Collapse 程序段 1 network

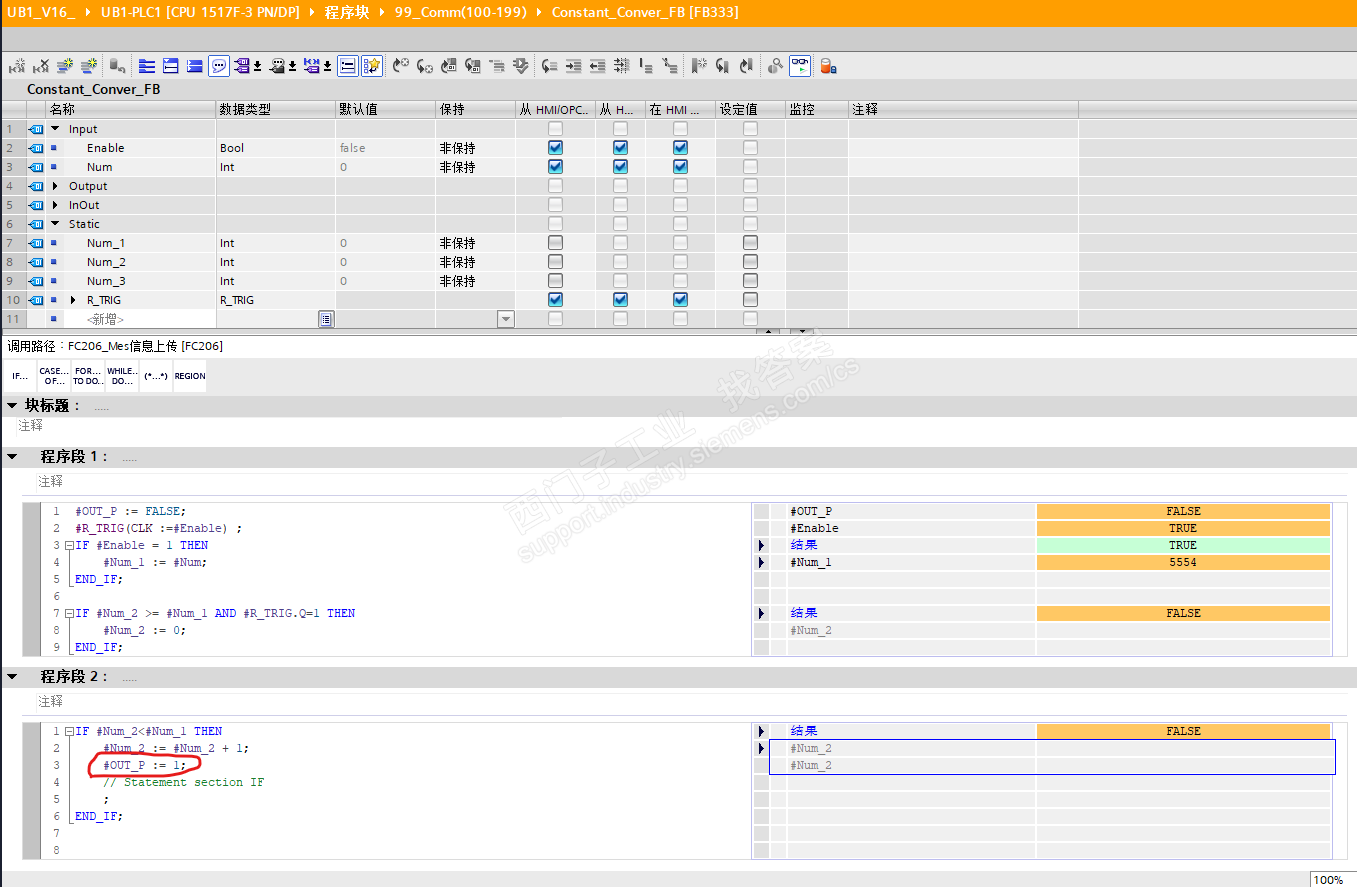coord(12,457)
